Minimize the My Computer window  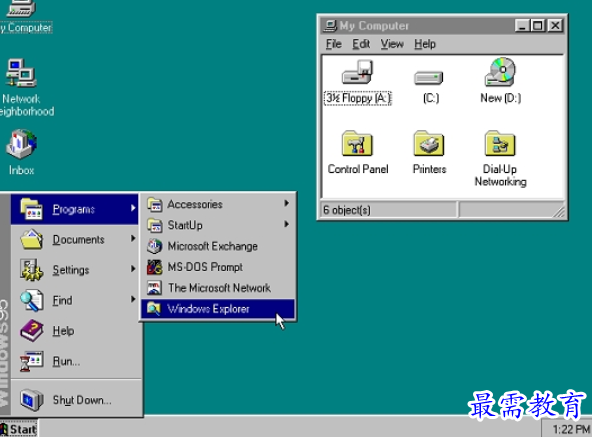522,26
